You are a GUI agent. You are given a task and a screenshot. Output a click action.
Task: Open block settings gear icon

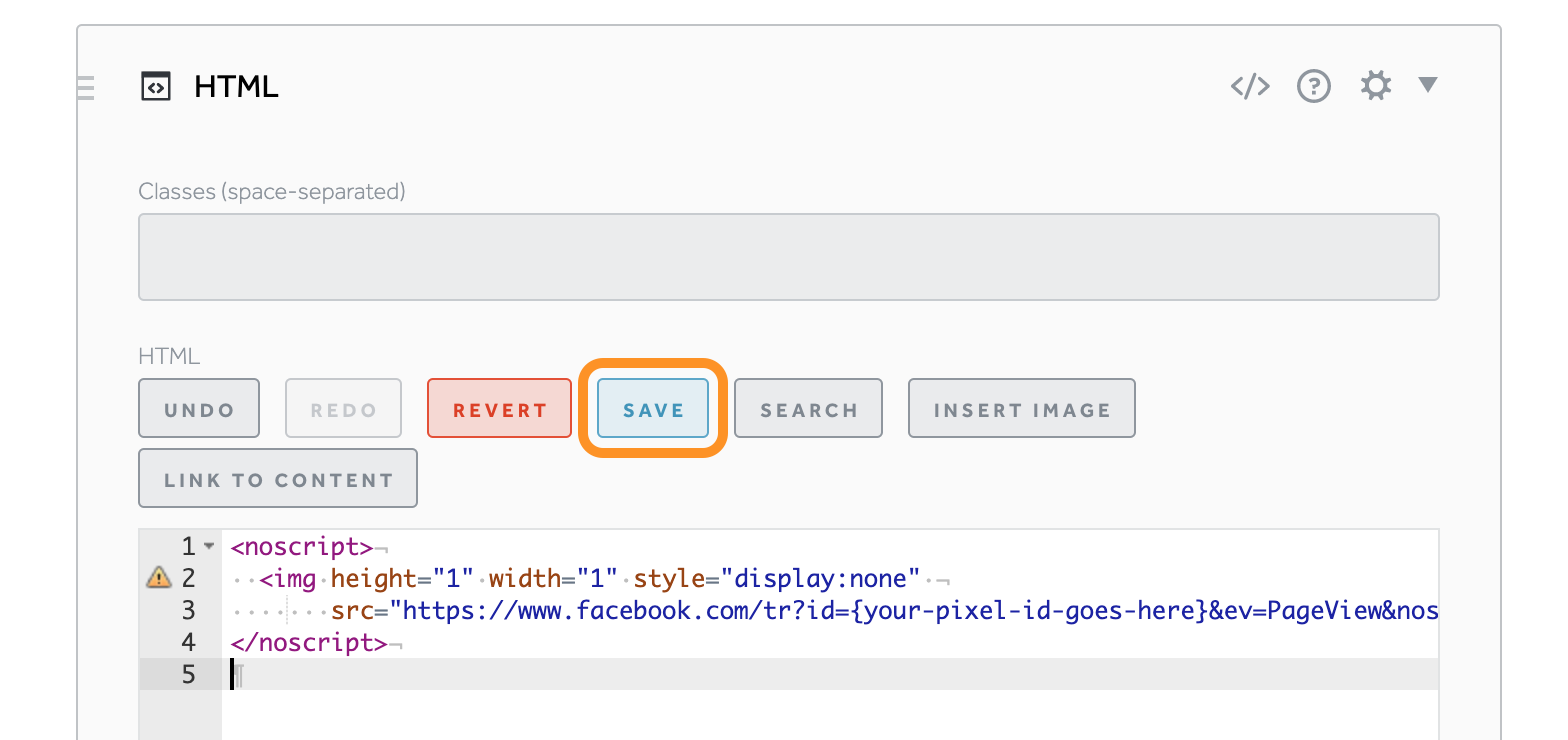click(1376, 85)
